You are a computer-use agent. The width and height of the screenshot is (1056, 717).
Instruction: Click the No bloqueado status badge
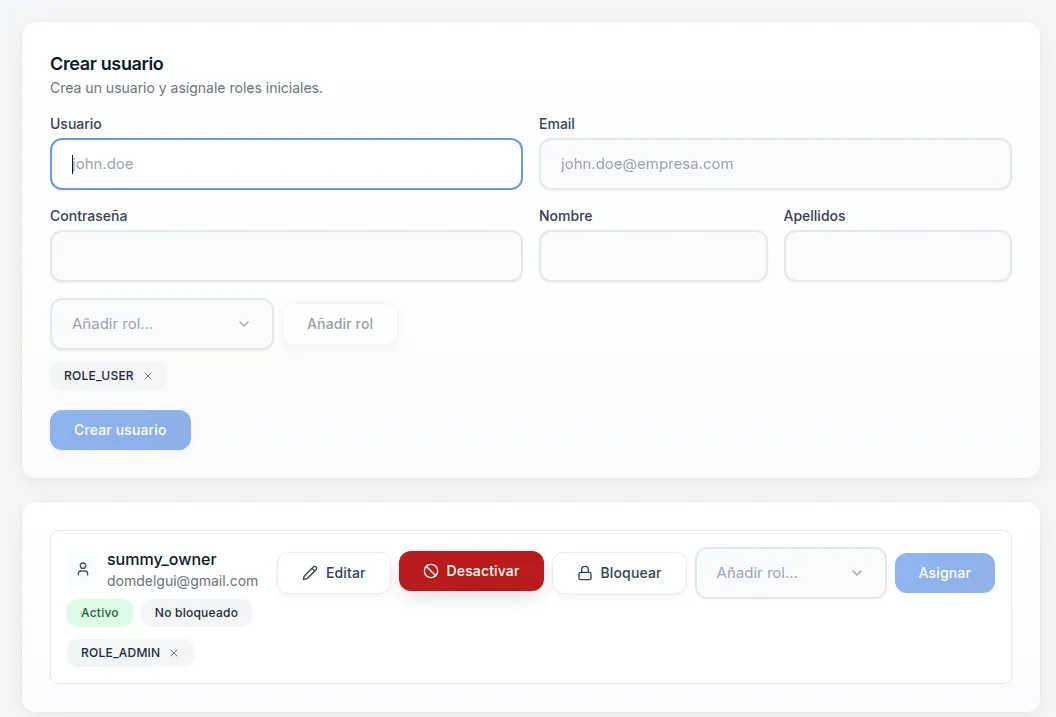196,613
